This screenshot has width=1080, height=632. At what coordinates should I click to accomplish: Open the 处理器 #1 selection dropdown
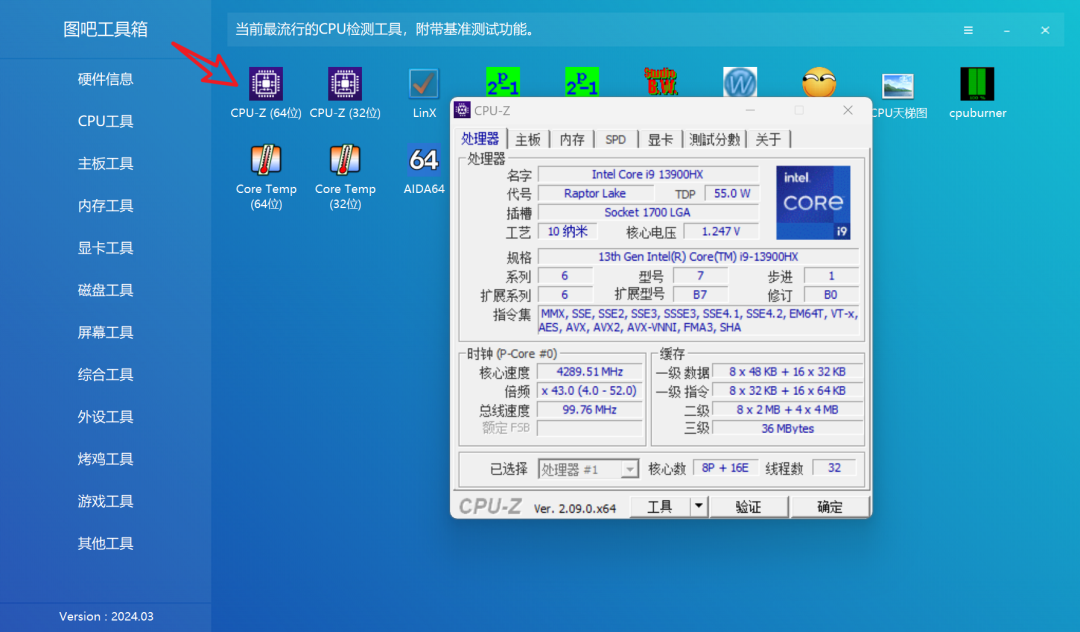[588, 470]
